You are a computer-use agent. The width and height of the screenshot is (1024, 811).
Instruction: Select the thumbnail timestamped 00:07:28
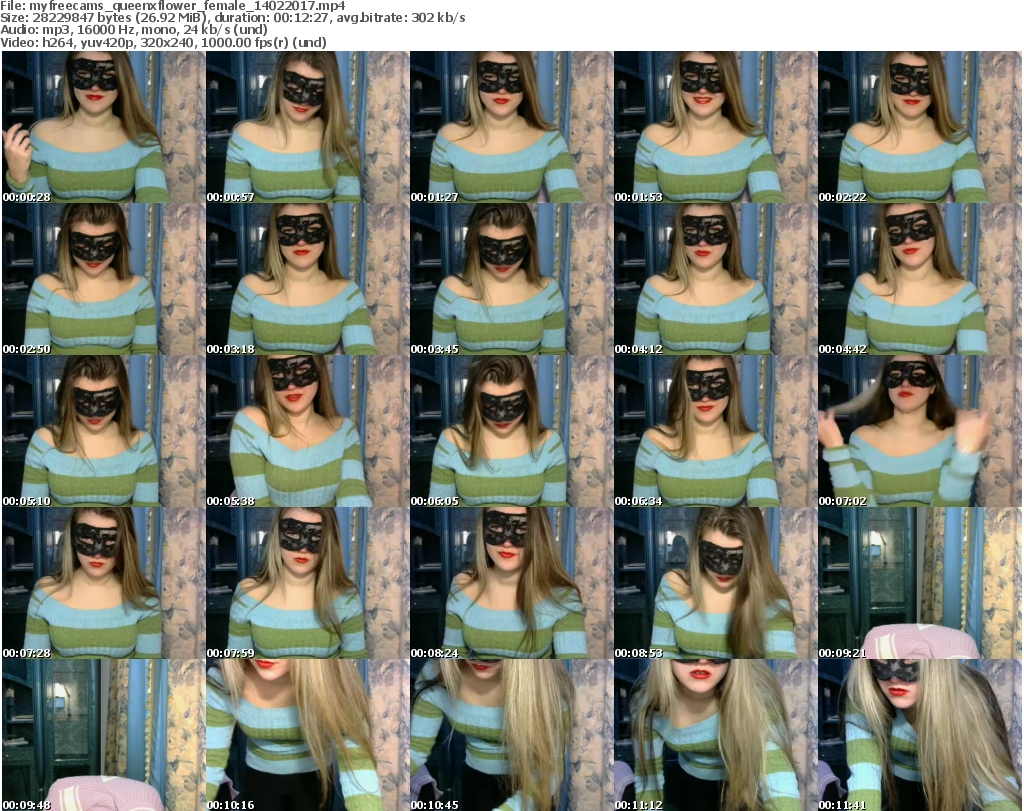click(104, 583)
